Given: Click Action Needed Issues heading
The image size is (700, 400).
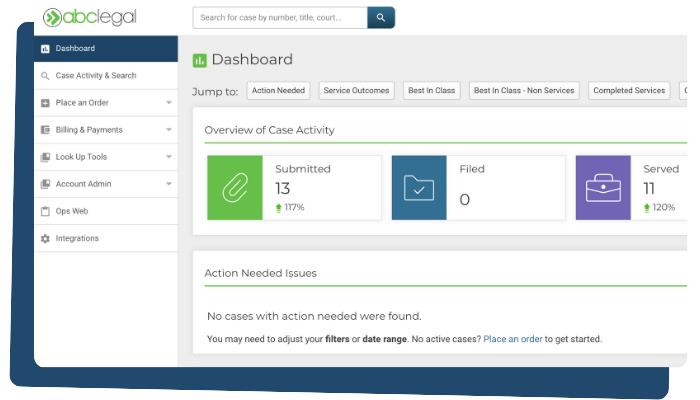Looking at the screenshot, I should [260, 273].
